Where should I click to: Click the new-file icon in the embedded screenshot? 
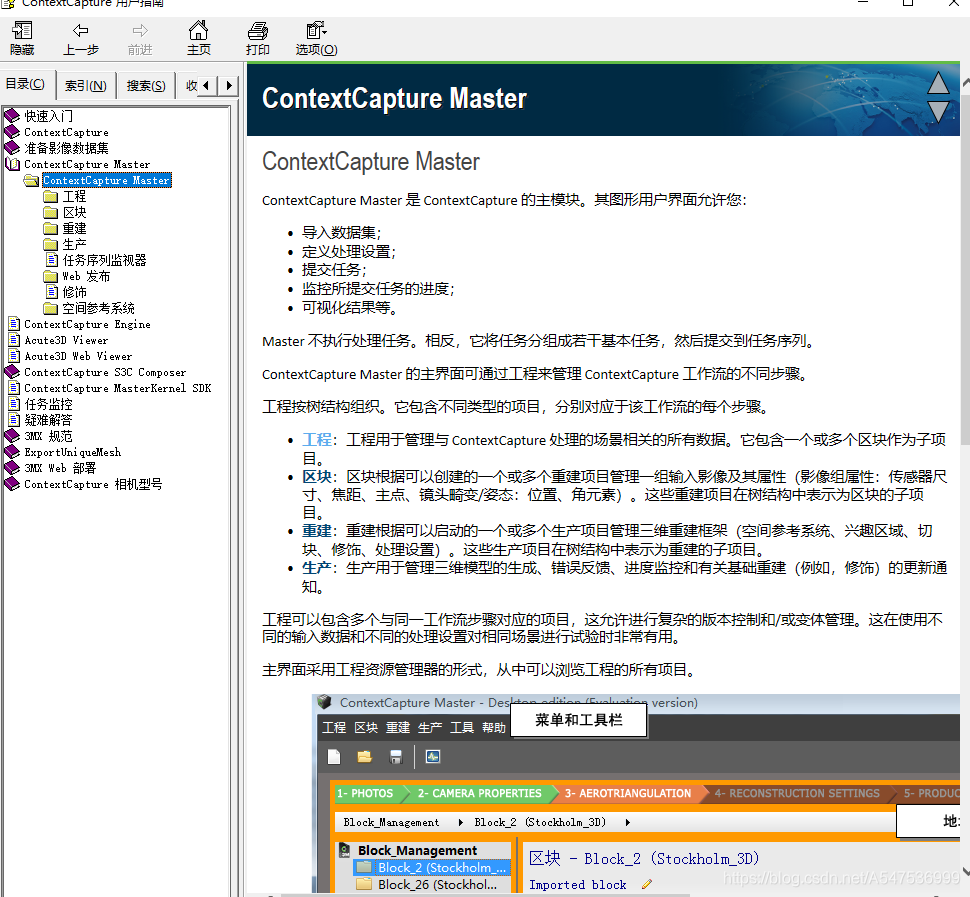[334, 757]
